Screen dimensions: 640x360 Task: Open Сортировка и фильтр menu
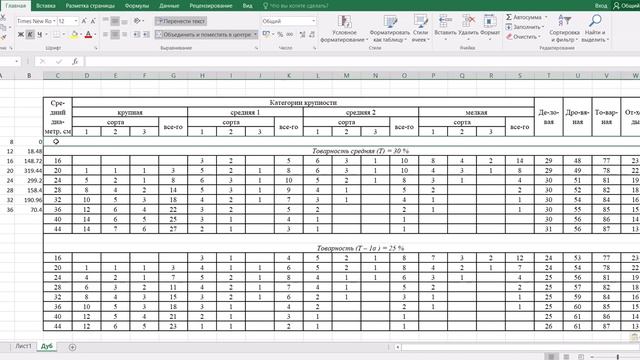click(x=564, y=29)
